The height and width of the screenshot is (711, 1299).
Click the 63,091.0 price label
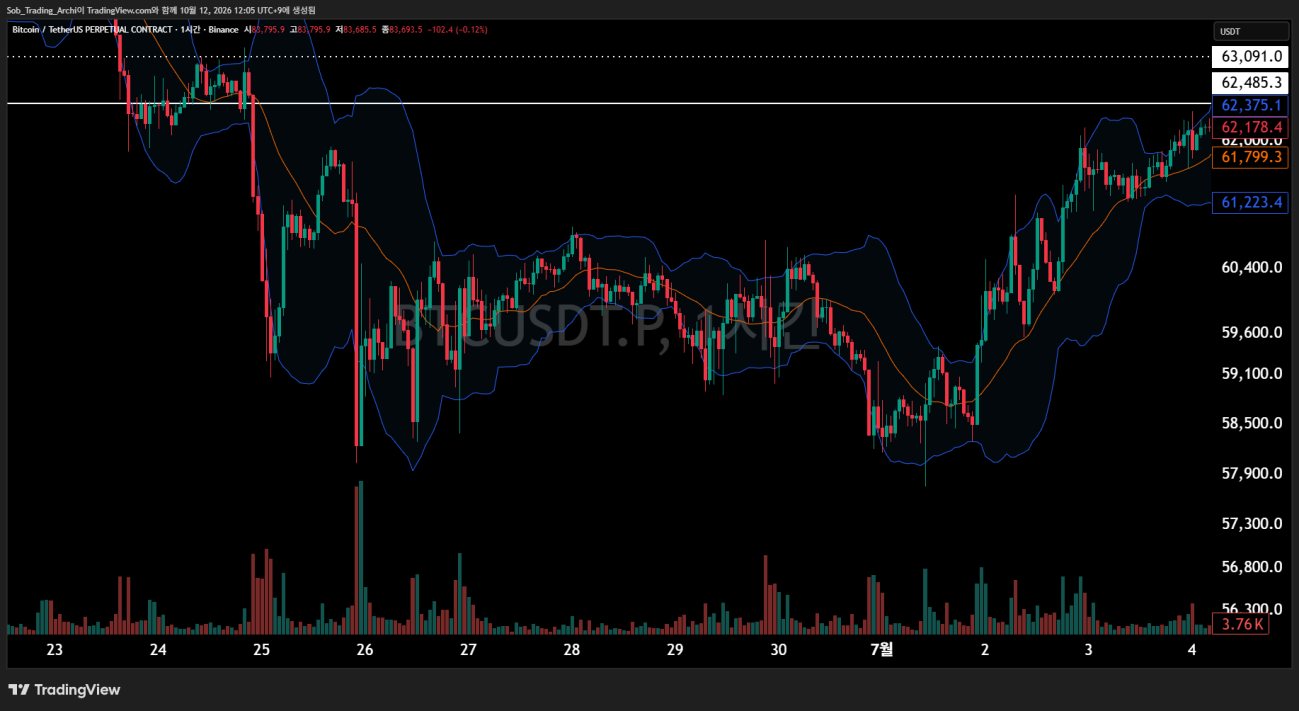coord(1251,57)
